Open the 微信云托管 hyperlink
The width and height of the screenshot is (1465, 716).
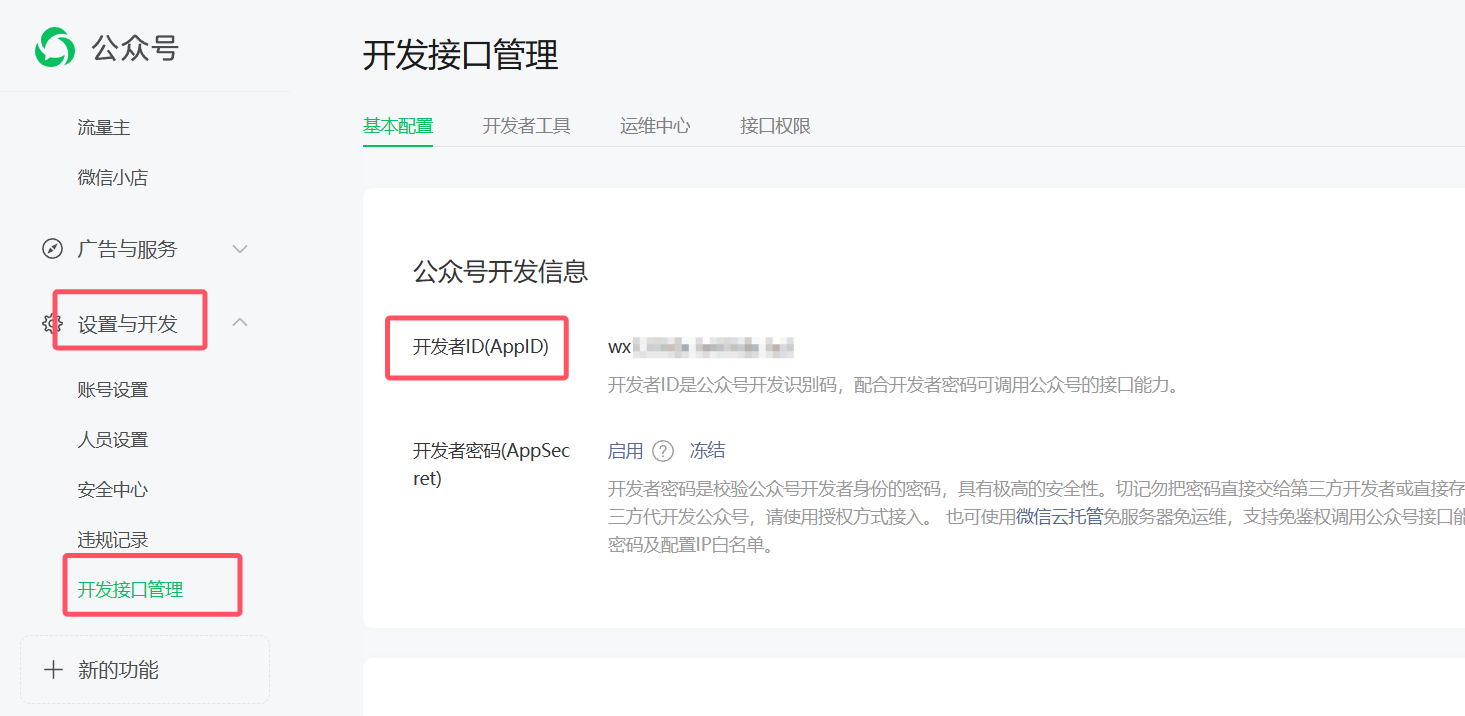coord(1060,517)
